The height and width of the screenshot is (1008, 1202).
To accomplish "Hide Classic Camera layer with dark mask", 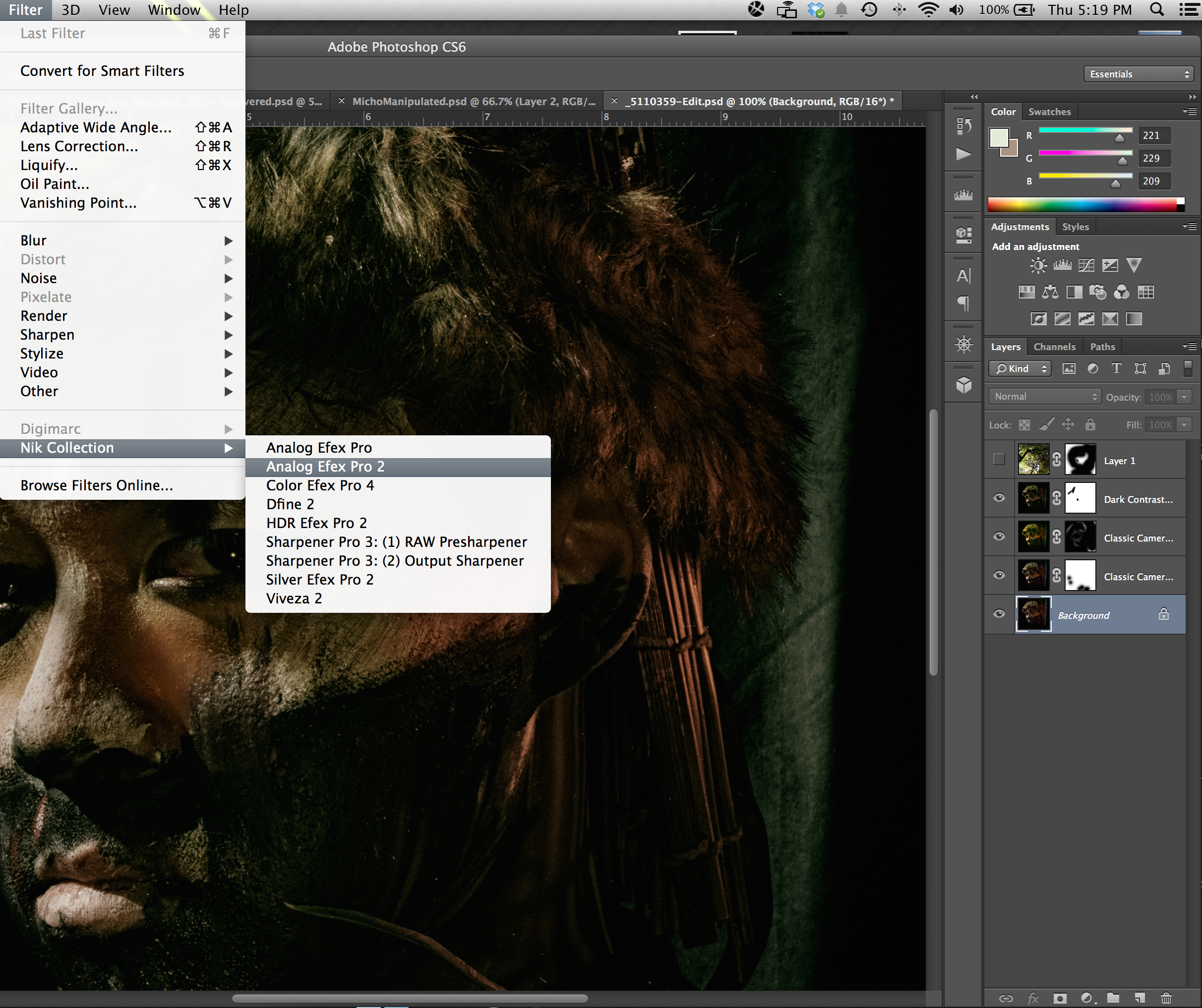I will [x=999, y=537].
